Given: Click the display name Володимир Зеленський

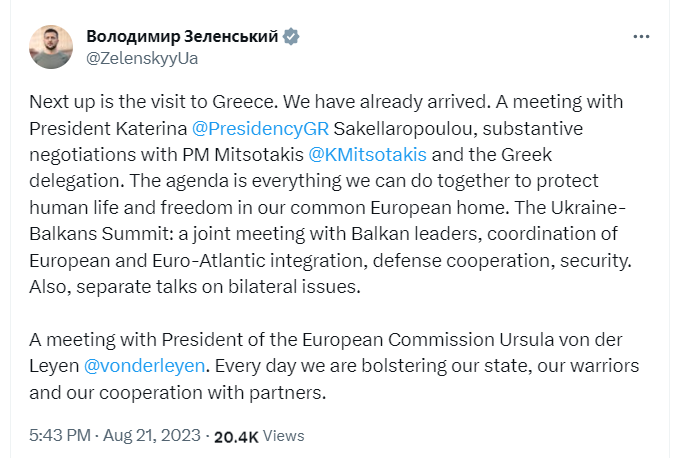Looking at the screenshot, I should pos(182,36).
